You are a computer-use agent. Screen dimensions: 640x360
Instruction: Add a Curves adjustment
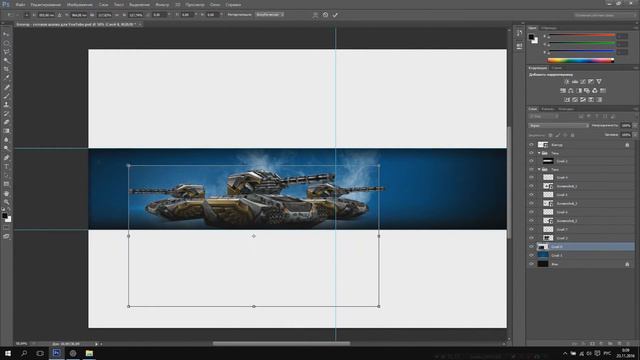point(583,82)
